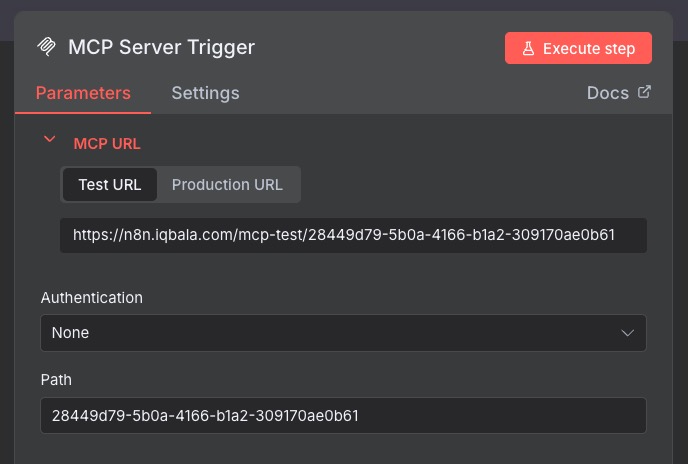Click the None value in Authentication
This screenshot has height=464, width=688.
pos(71,333)
